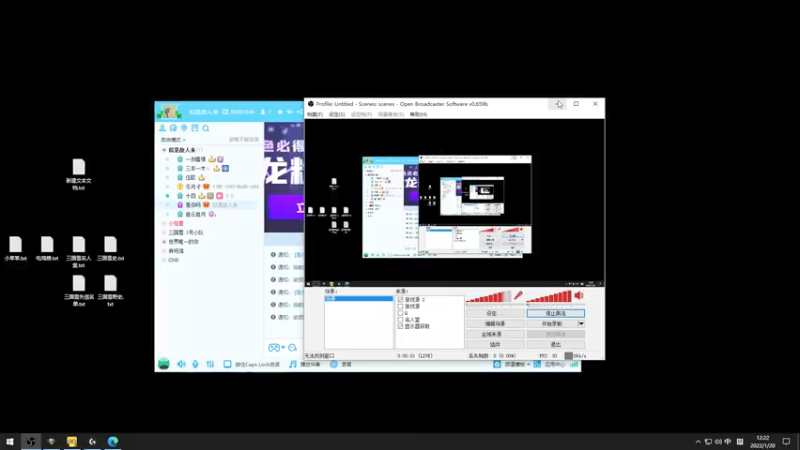This screenshot has height=450, width=800.
Task: Click the 全域来源... button in OBS
Action: (x=495, y=334)
